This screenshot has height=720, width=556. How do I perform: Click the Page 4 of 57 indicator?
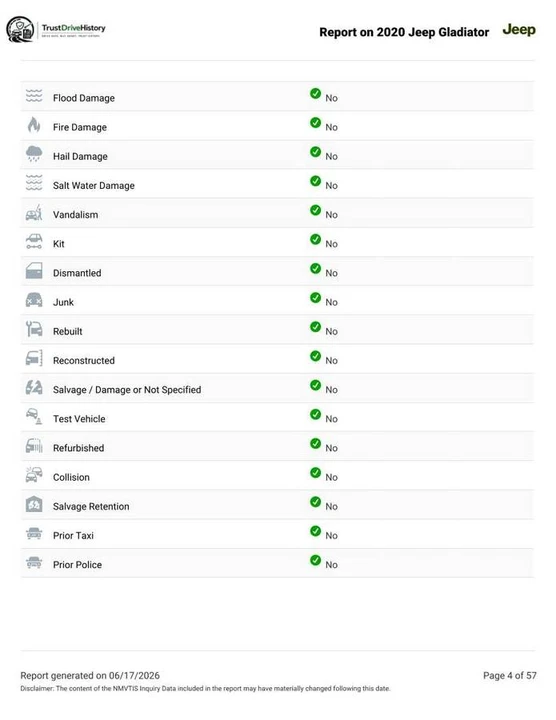pyautogui.click(x=510, y=675)
